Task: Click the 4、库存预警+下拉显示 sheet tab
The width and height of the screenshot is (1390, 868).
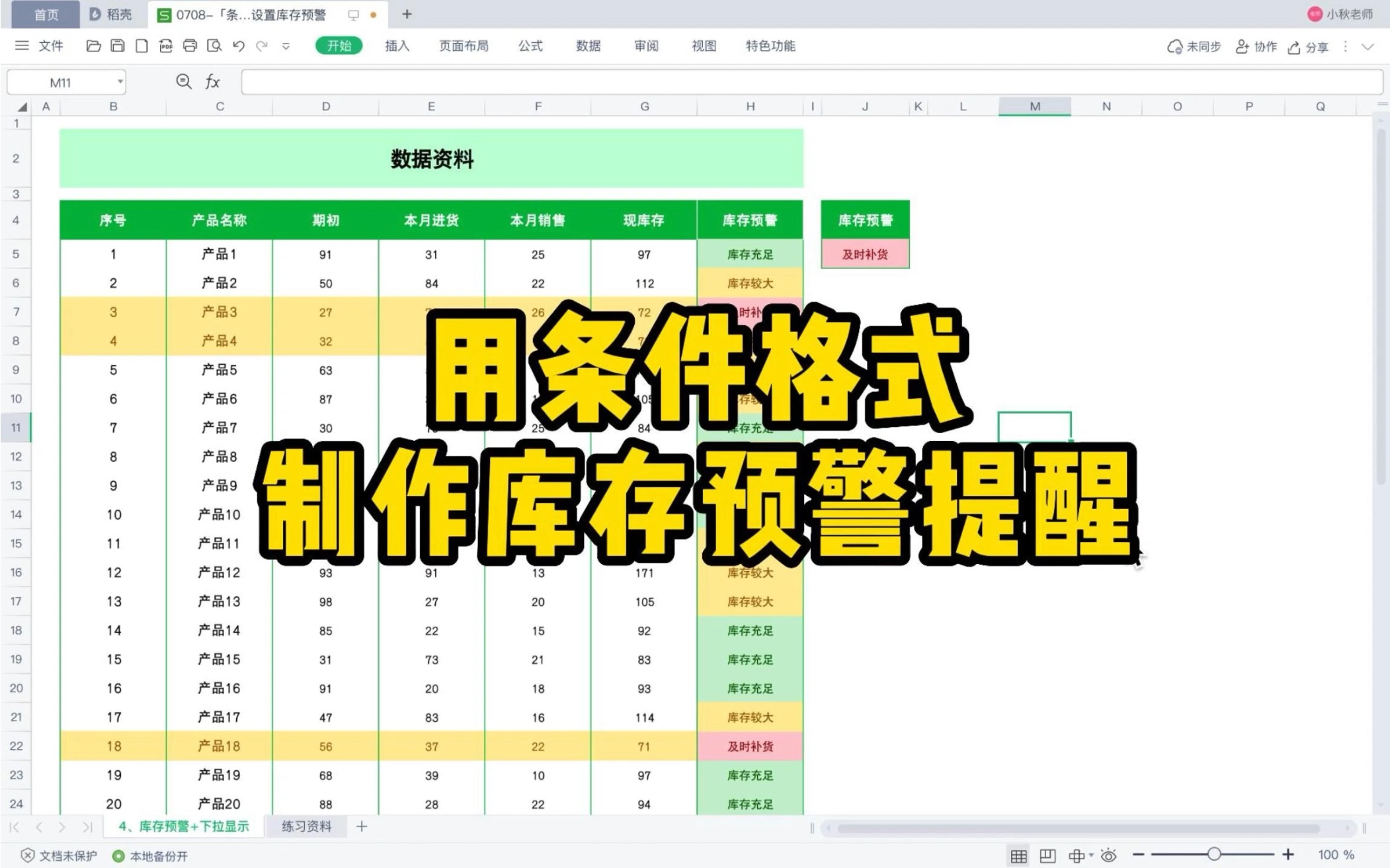Action: coord(184,826)
